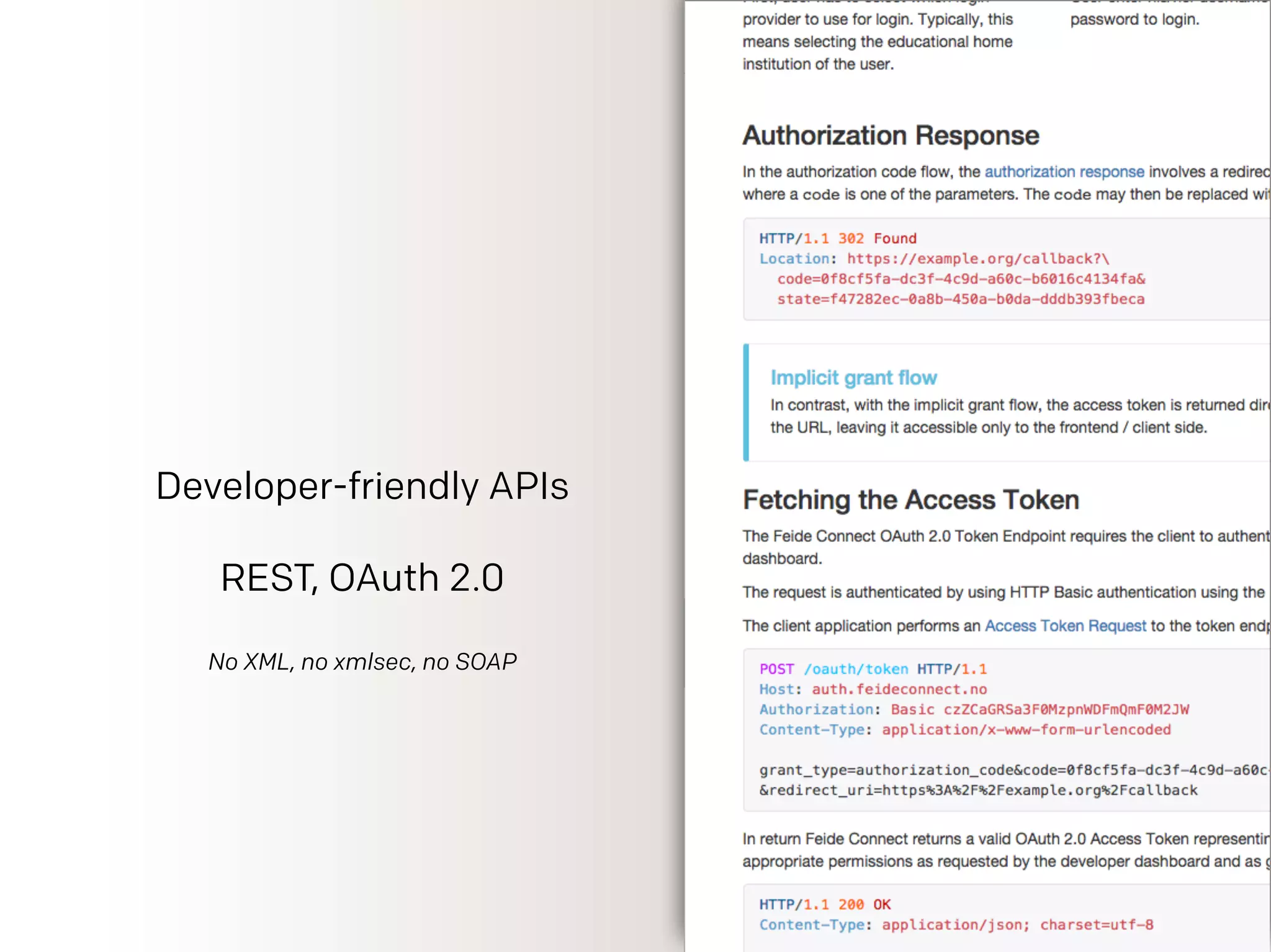Click the 'code=0f8cf5fa-dc3f-4c9d' code line
The height and width of the screenshot is (952, 1271).
[x=961, y=279]
